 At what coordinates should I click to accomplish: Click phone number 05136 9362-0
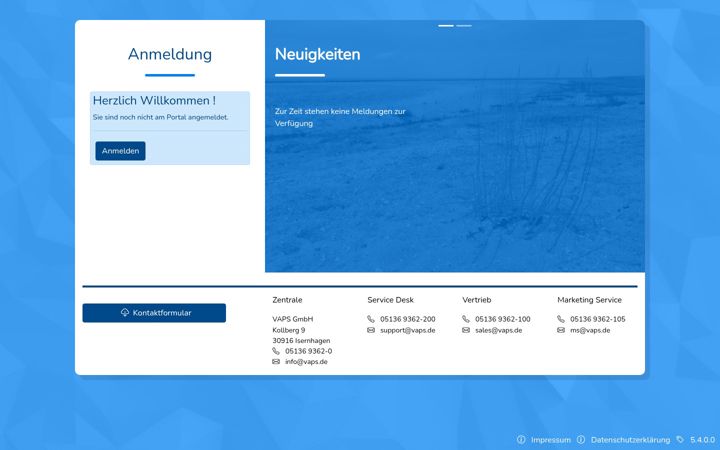[309, 351]
